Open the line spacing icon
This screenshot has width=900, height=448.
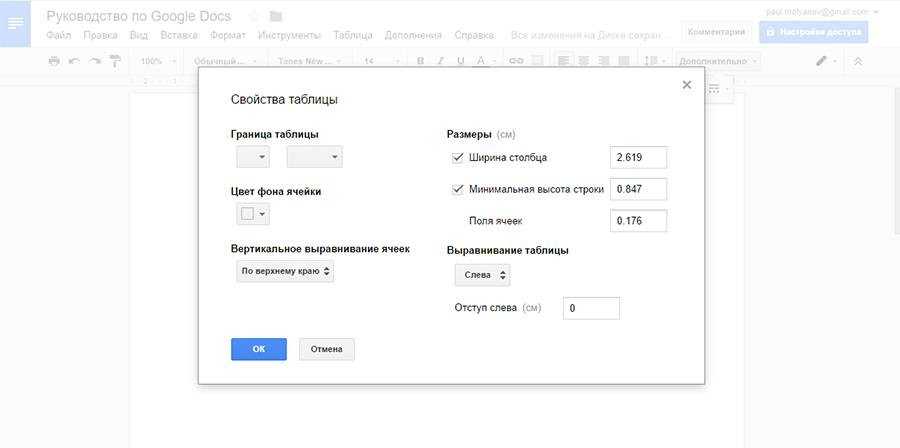pyautogui.click(x=654, y=61)
